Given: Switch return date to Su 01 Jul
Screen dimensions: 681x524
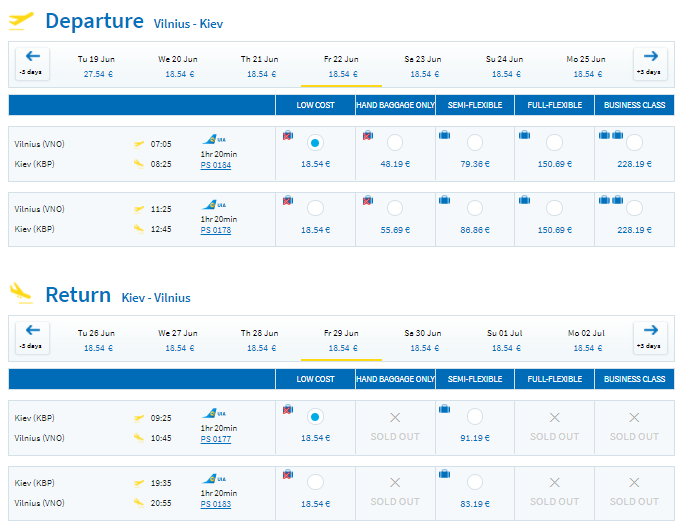Looking at the screenshot, I should [x=505, y=340].
